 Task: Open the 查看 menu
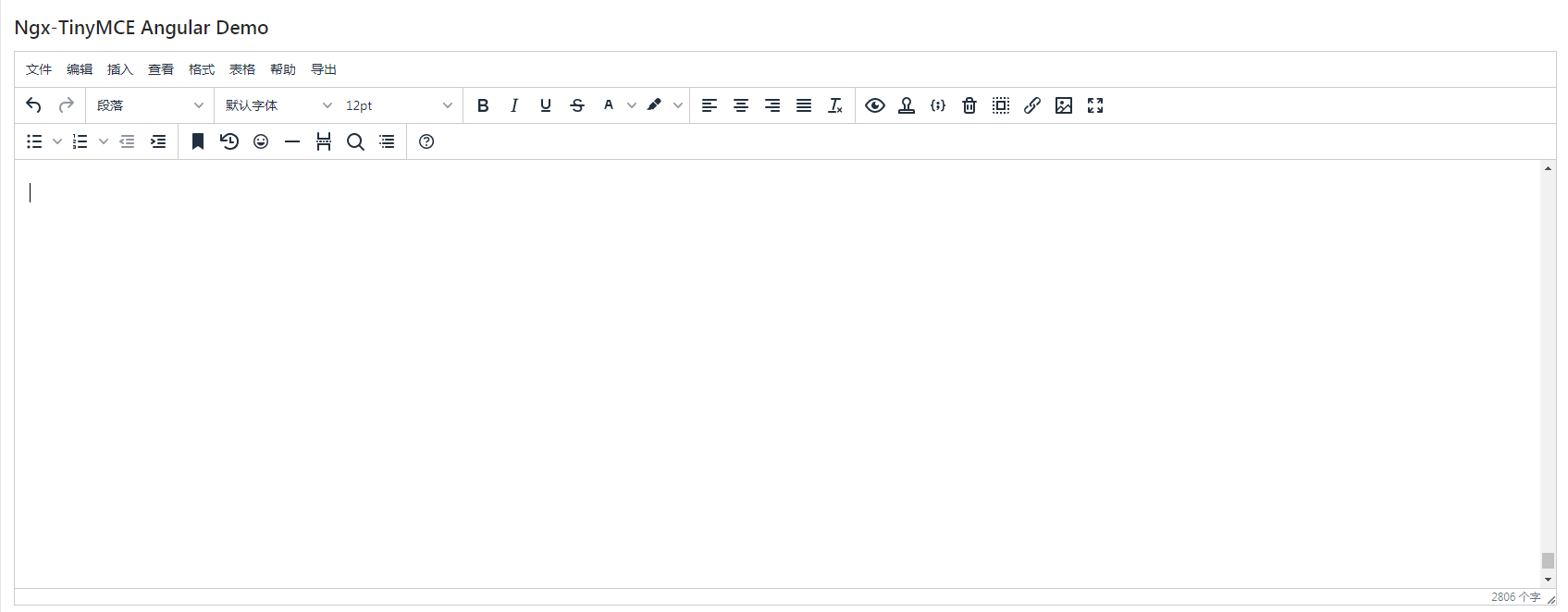coord(161,69)
